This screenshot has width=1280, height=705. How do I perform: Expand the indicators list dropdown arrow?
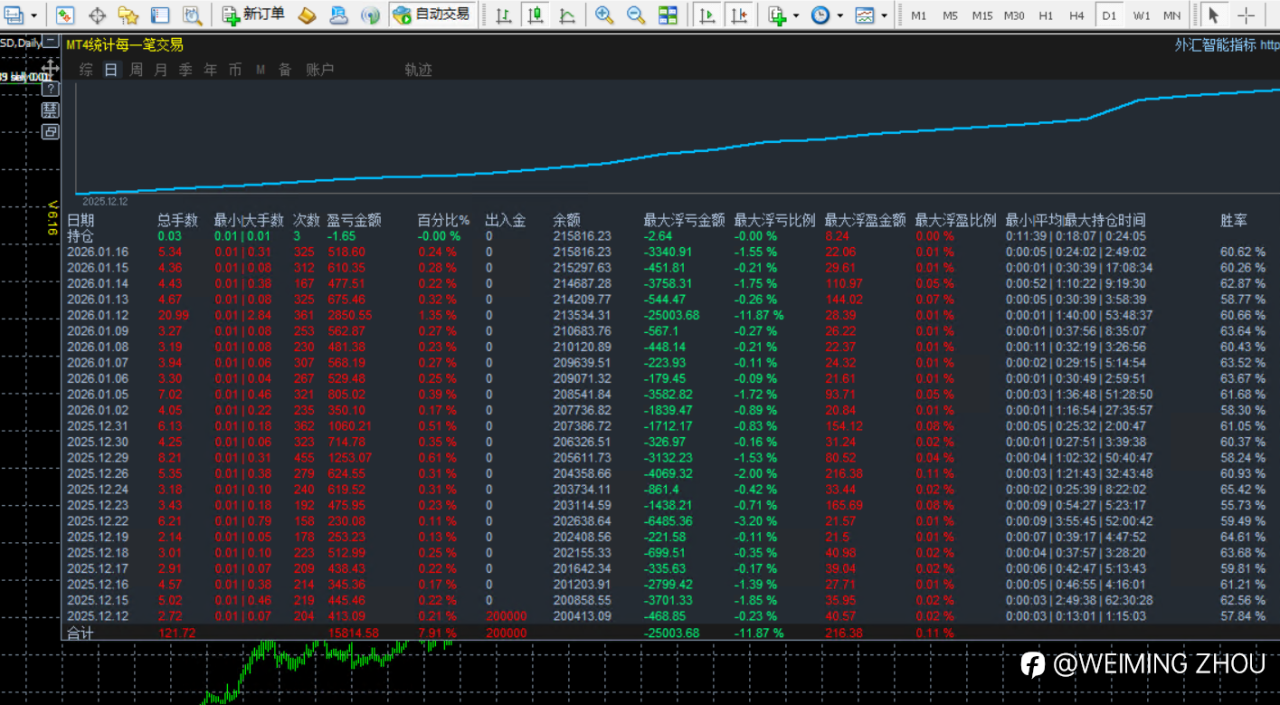[796, 16]
